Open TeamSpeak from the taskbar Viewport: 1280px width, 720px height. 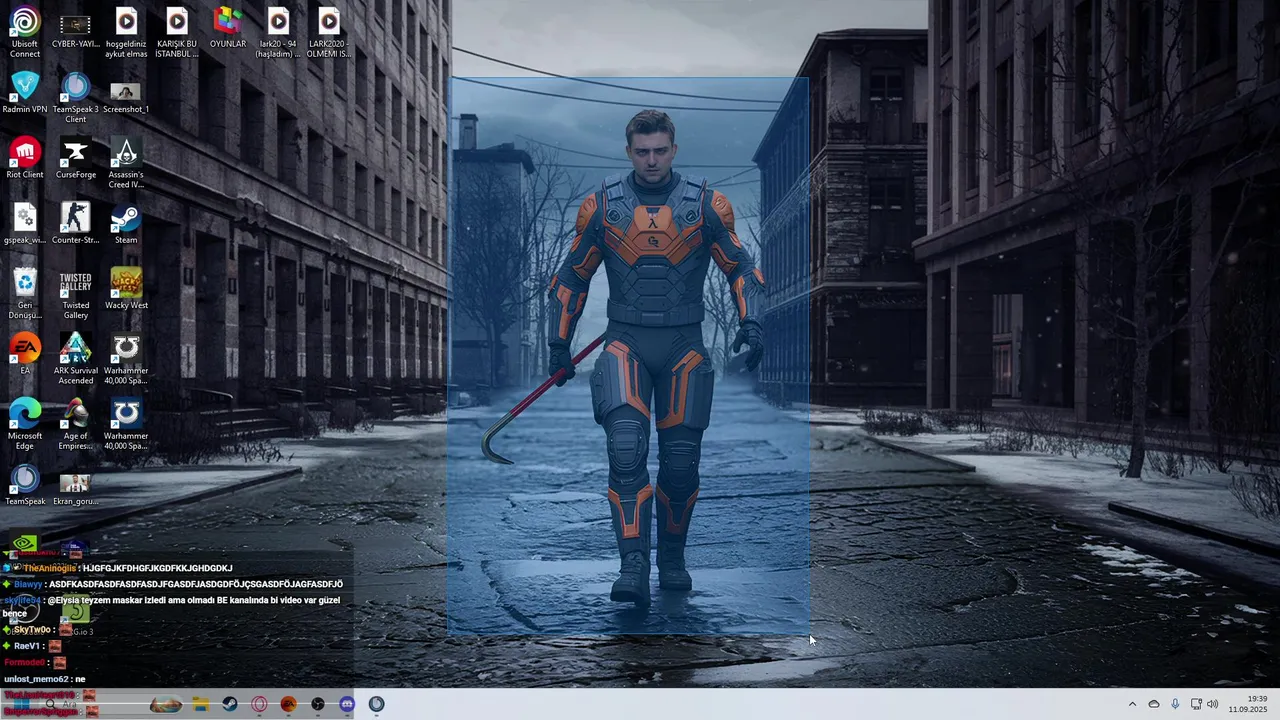376,704
